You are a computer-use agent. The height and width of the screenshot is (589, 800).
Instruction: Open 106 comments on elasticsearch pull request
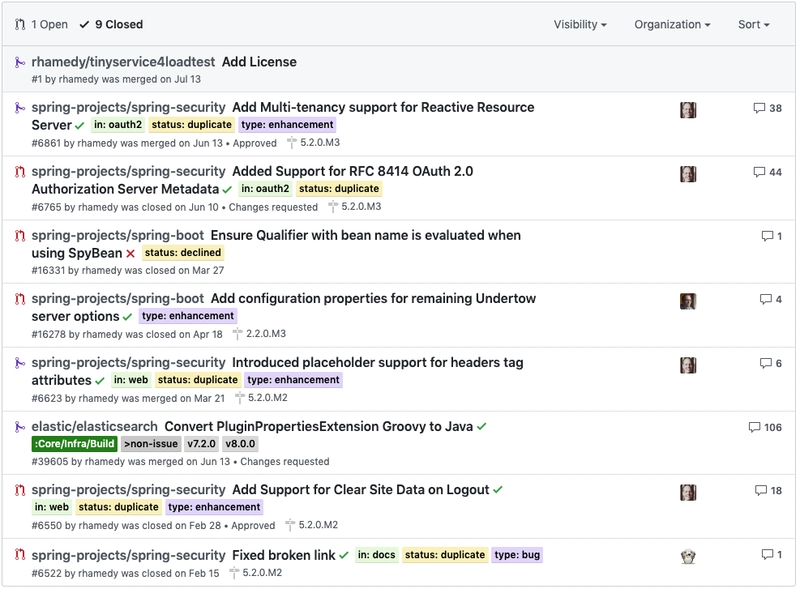pos(765,427)
